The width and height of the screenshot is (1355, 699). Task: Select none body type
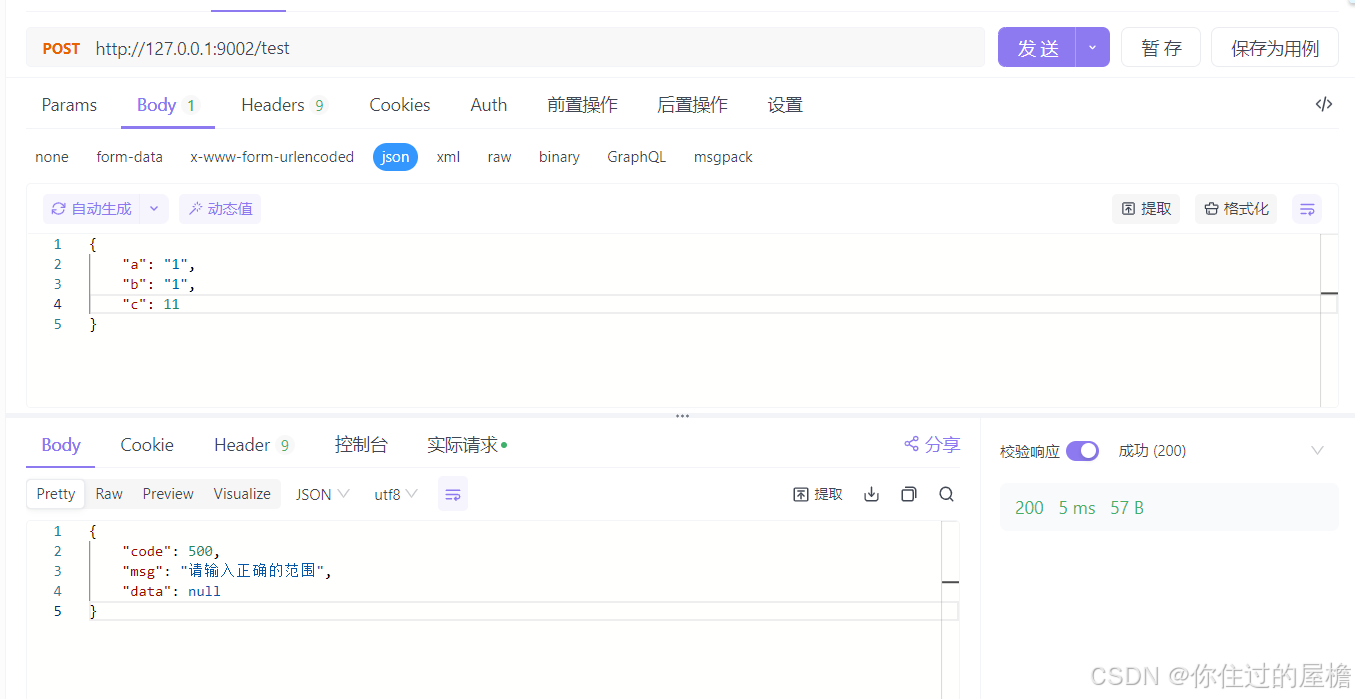(52, 157)
